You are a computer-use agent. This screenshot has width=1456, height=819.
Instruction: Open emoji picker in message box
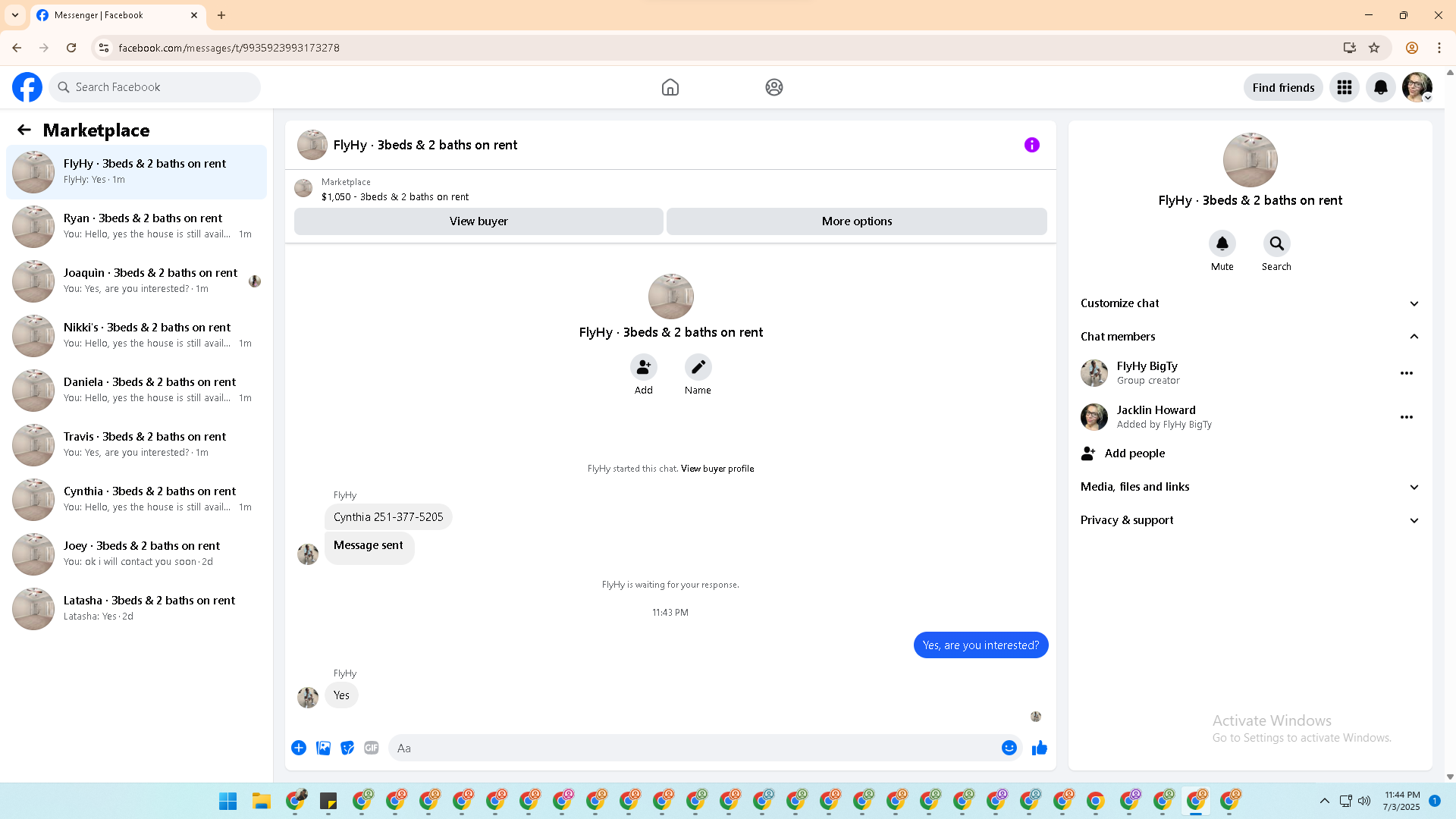pyautogui.click(x=1009, y=748)
